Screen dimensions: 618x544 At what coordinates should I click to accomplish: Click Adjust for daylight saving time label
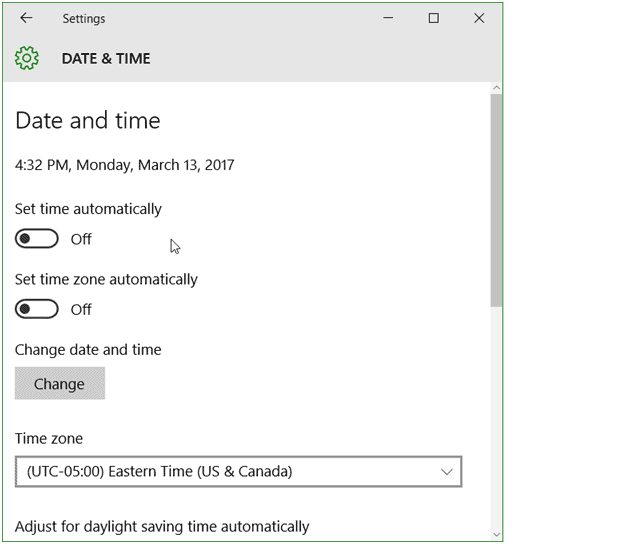coord(162,527)
